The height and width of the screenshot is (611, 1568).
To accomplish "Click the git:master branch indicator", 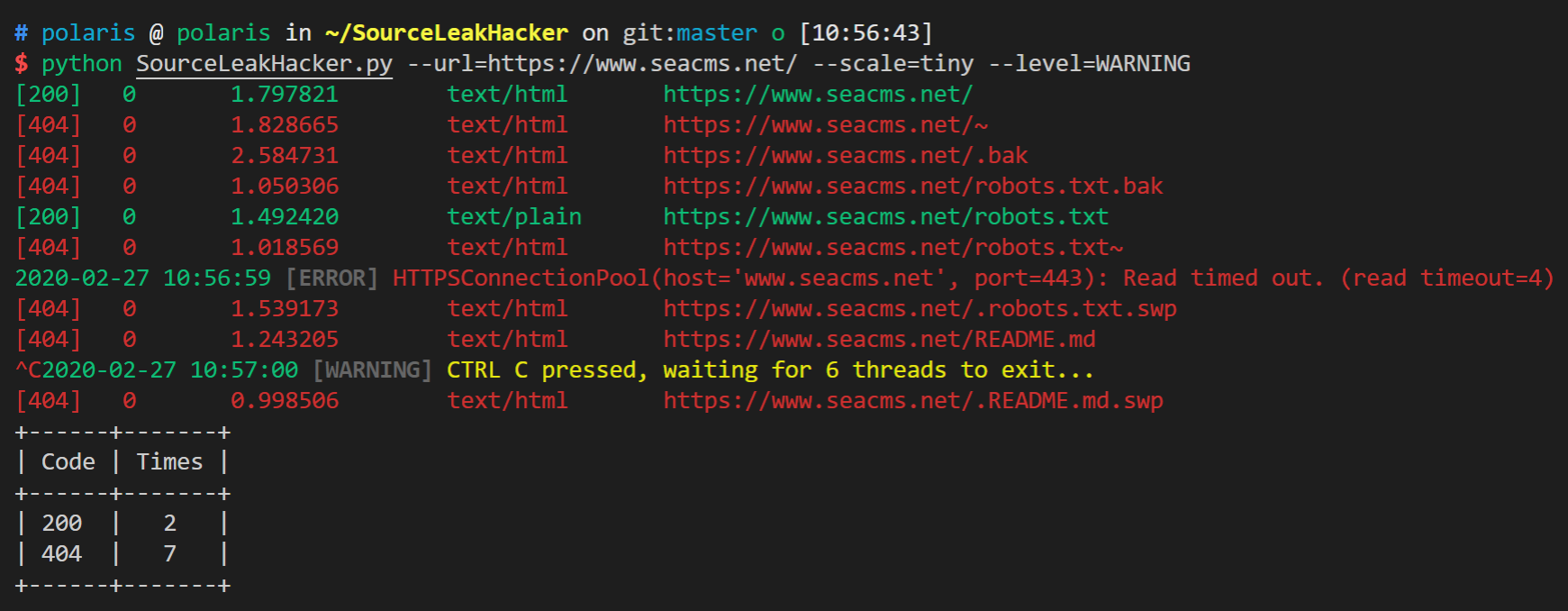I will coord(690,33).
